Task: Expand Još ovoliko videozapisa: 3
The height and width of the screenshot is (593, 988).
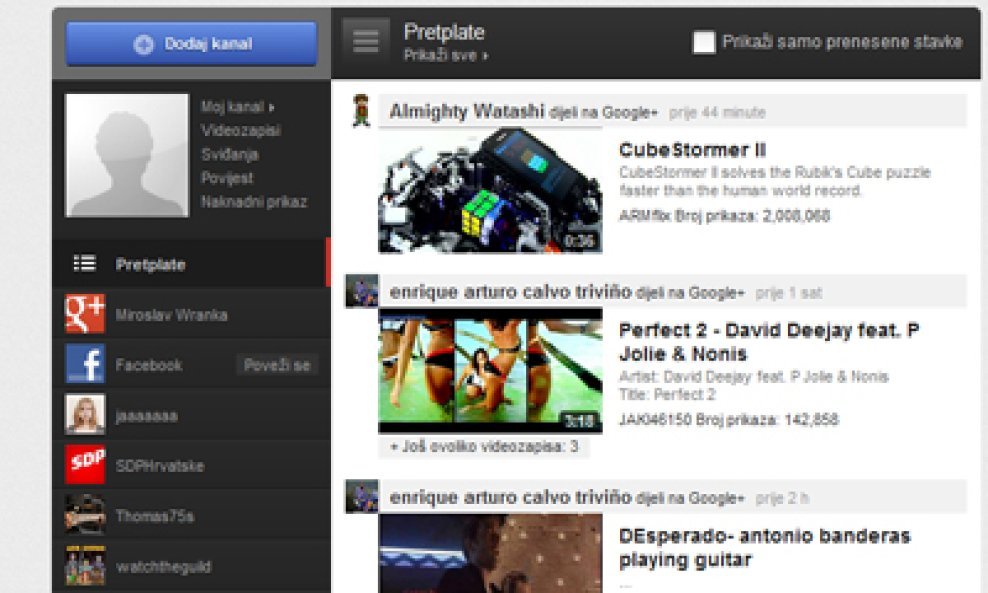Action: (484, 447)
